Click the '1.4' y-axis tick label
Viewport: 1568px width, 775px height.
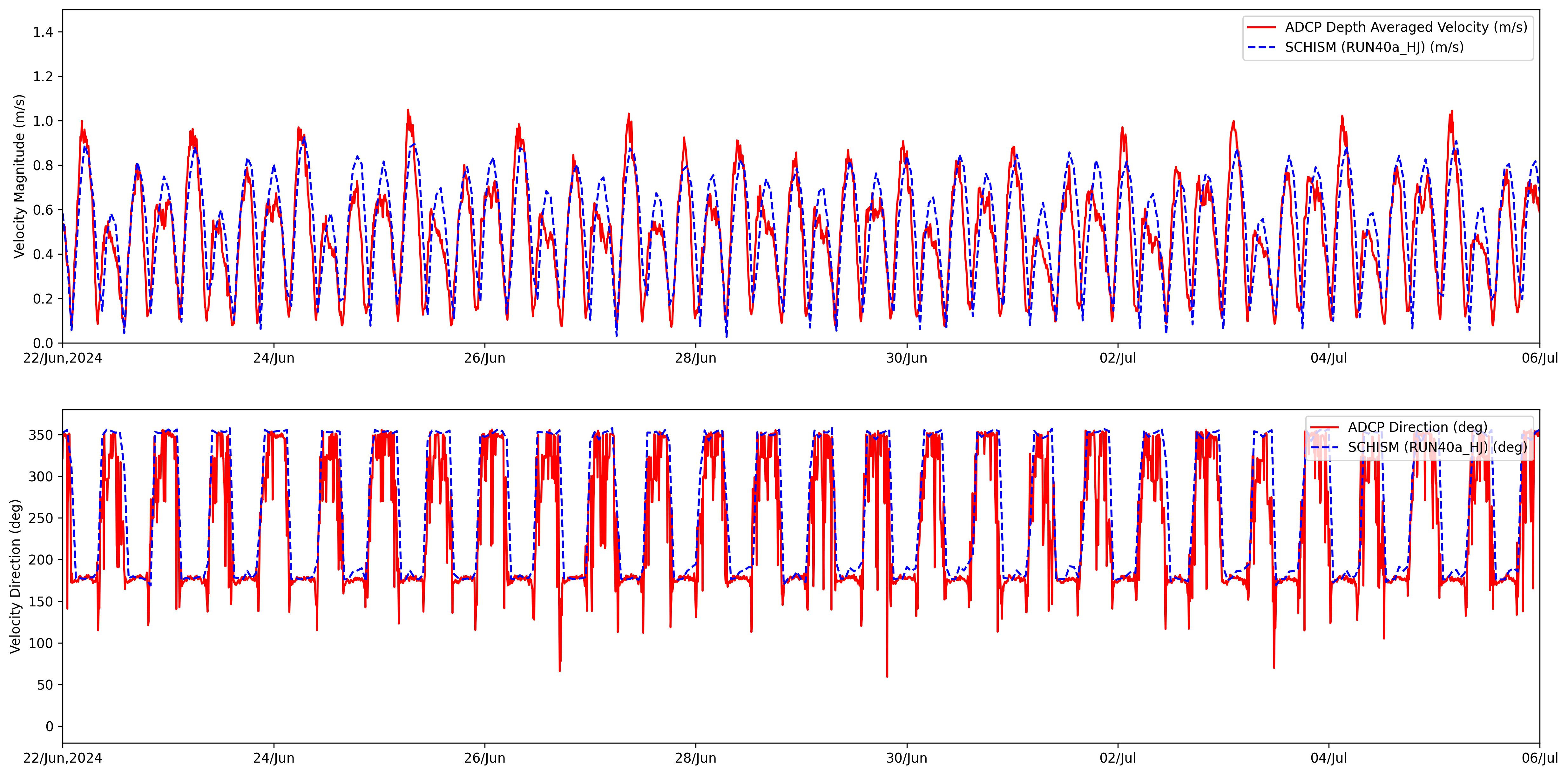[x=43, y=32]
